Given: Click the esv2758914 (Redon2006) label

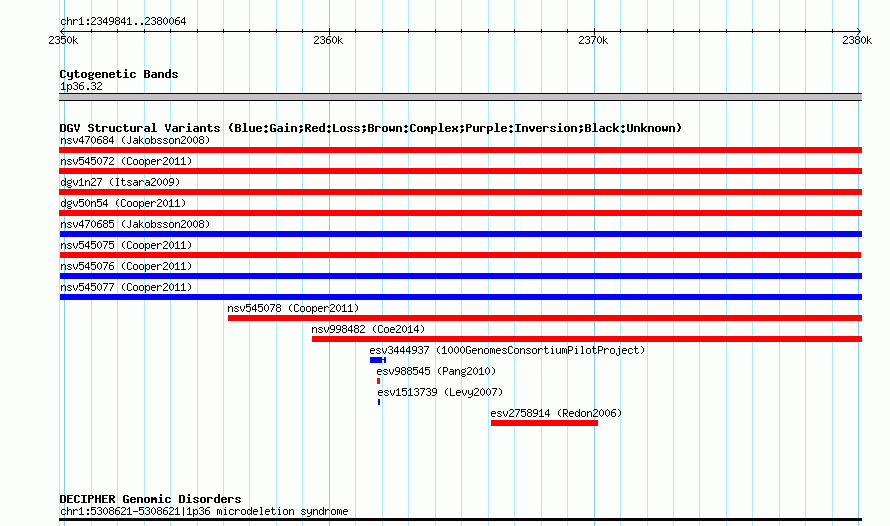Looking at the screenshot, I should click(x=556, y=413).
